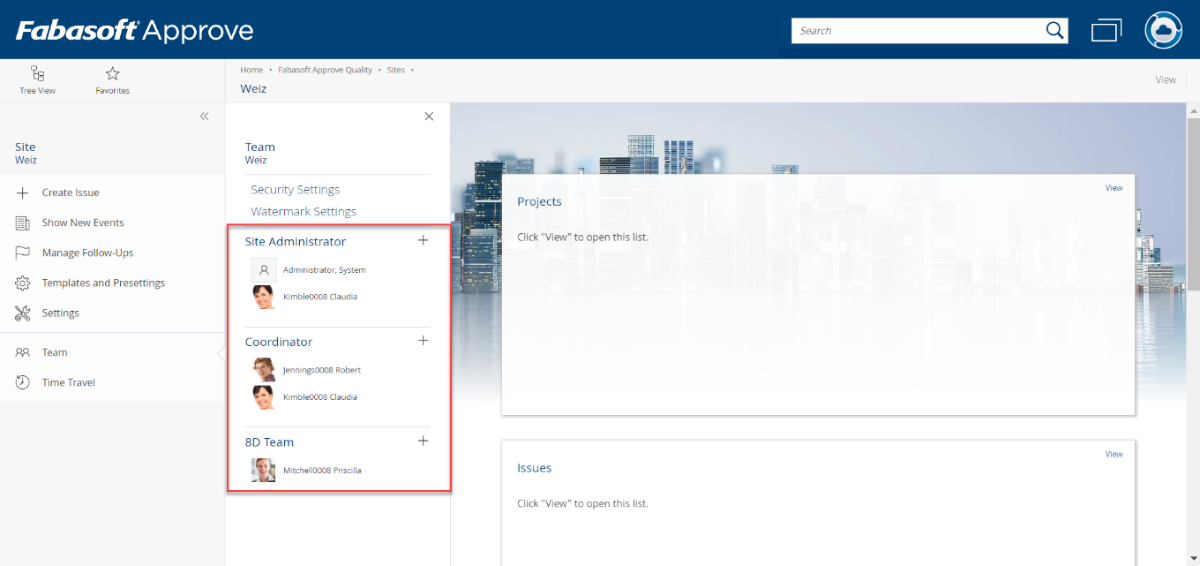Click View link in Projects widget
Viewport: 1200px width, 566px height.
[x=1113, y=188]
